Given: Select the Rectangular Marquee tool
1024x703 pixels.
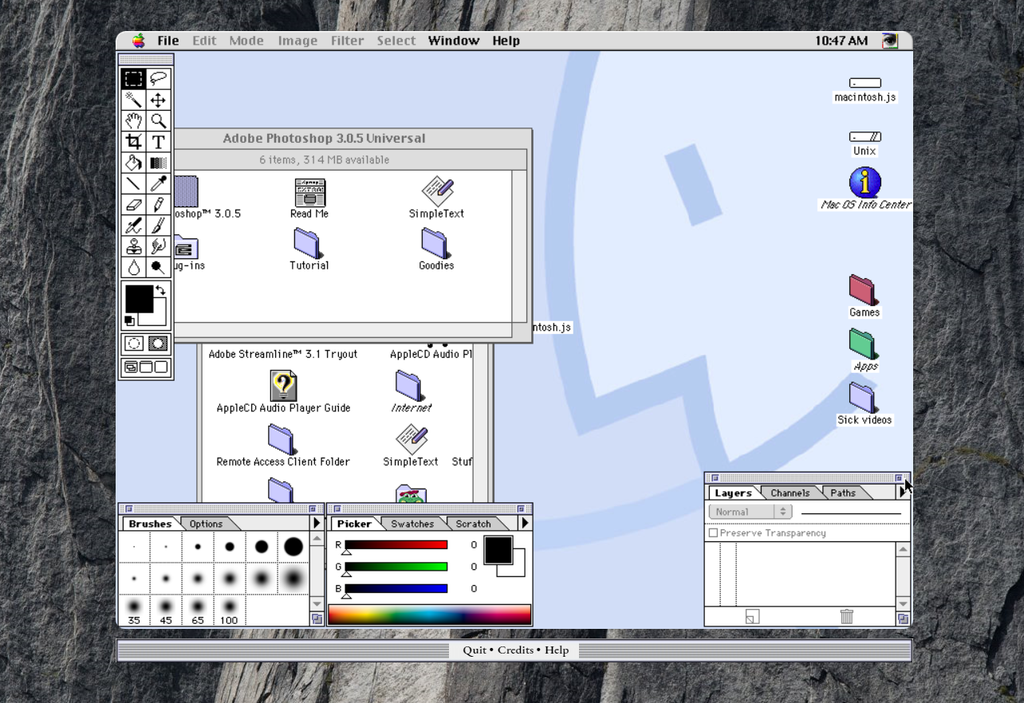Looking at the screenshot, I should coord(133,79).
